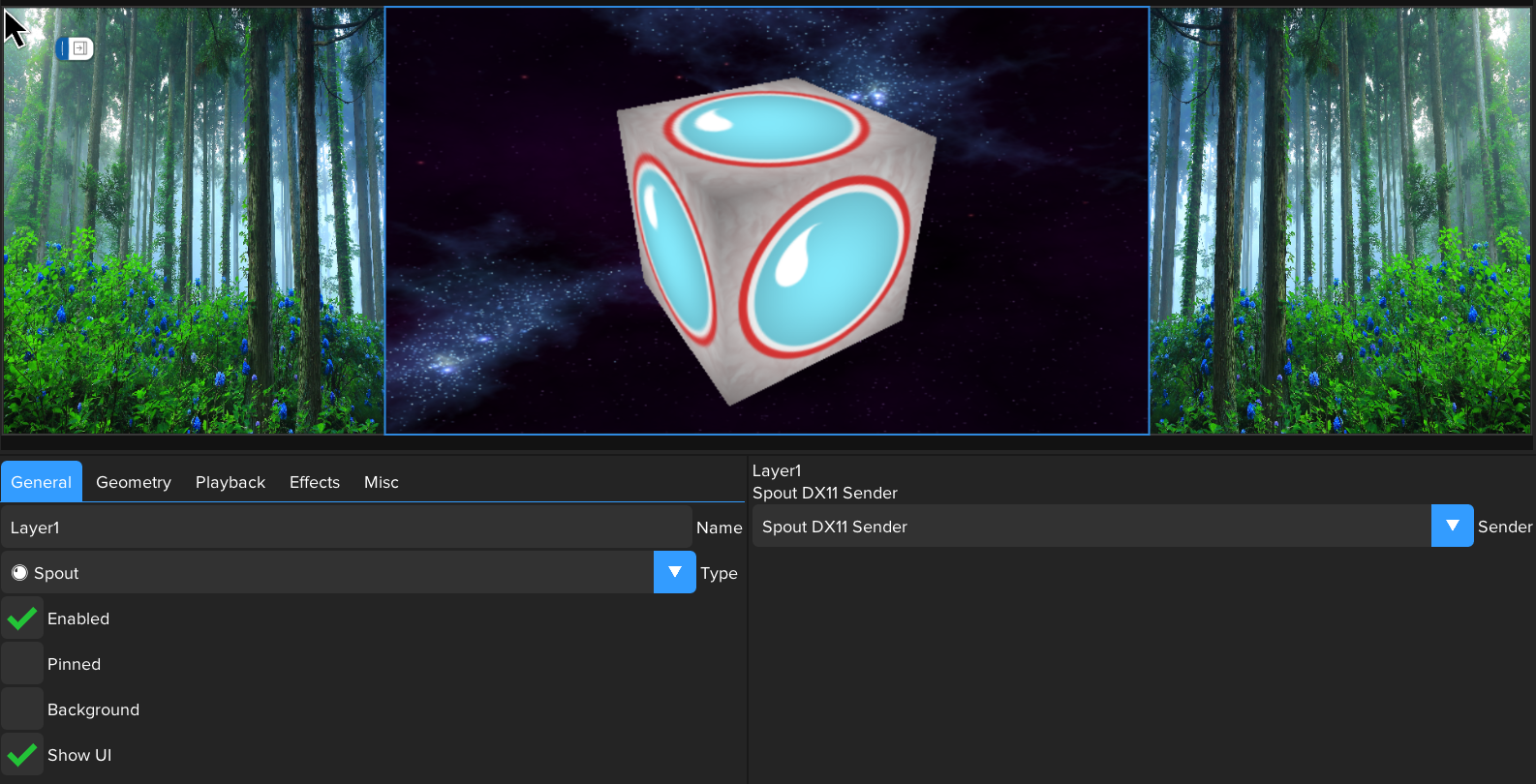Go to the Effects tab
The image size is (1536, 784).
[x=315, y=482]
